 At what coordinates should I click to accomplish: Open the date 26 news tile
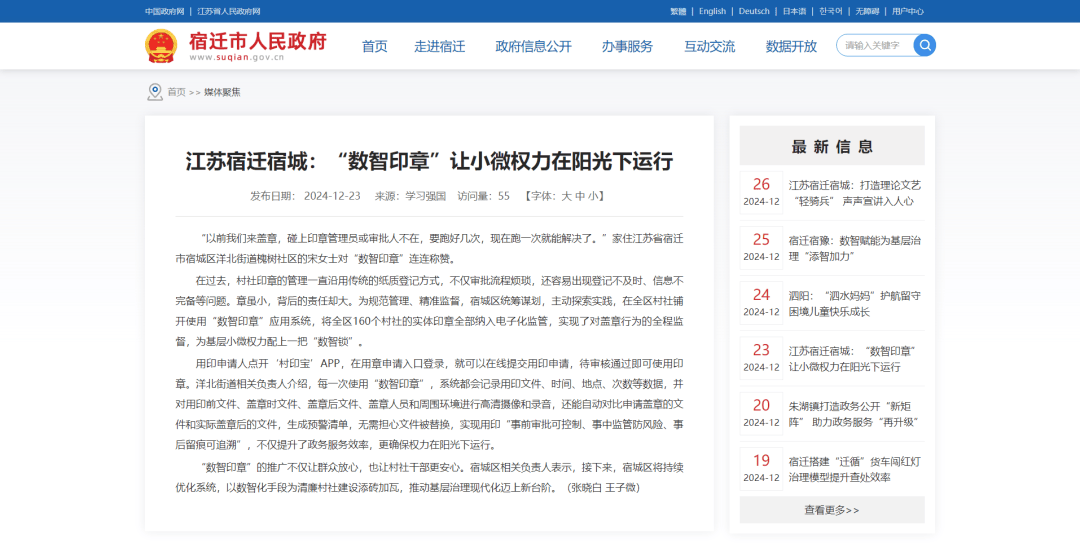[761, 193]
